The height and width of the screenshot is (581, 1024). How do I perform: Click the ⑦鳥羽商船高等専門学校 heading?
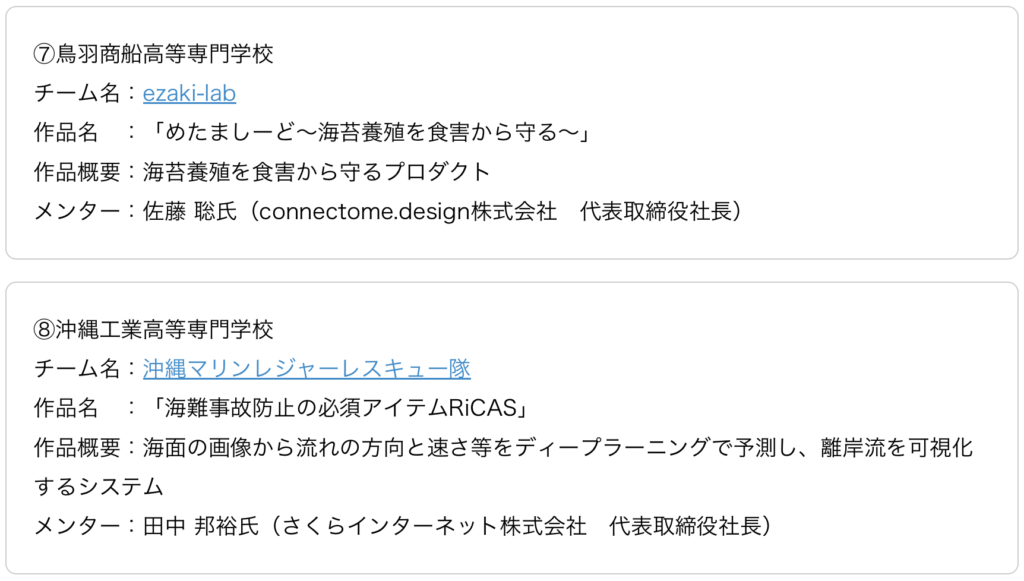click(x=153, y=54)
